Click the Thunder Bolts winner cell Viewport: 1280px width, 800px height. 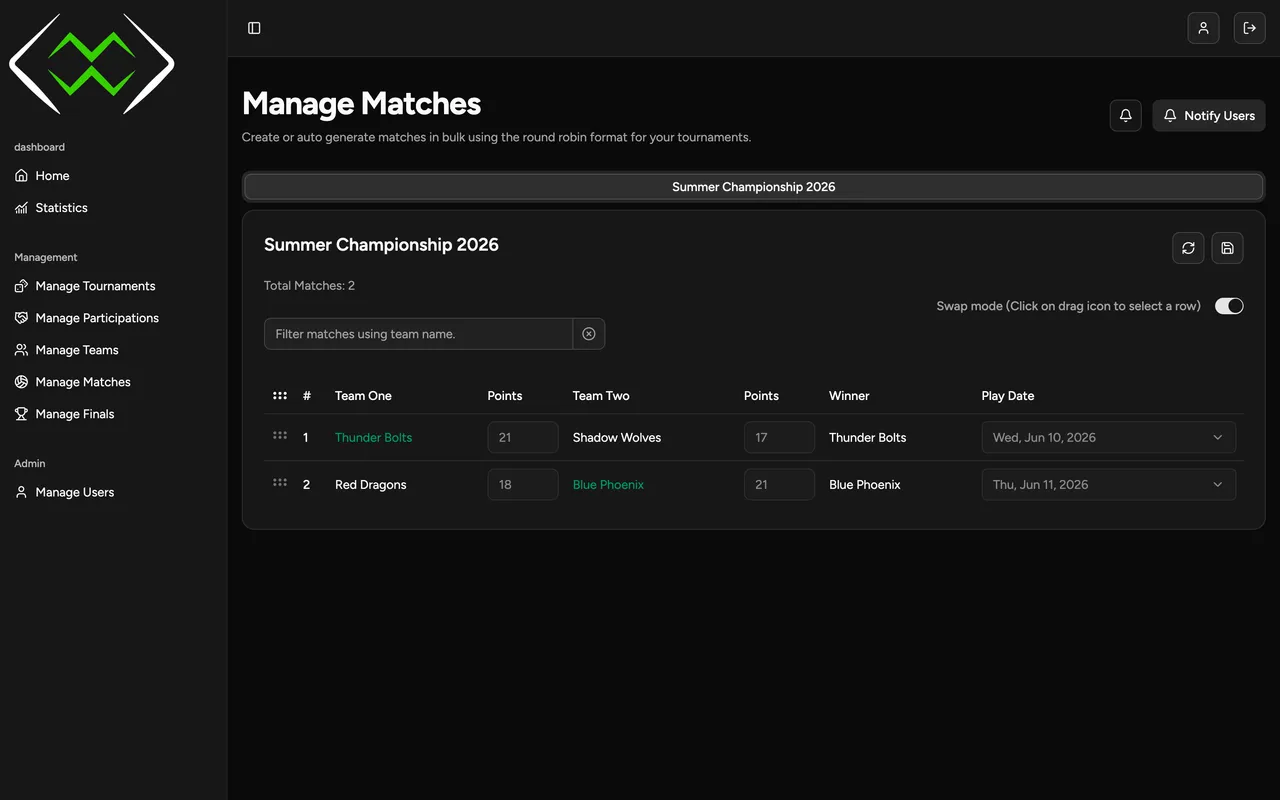[868, 437]
